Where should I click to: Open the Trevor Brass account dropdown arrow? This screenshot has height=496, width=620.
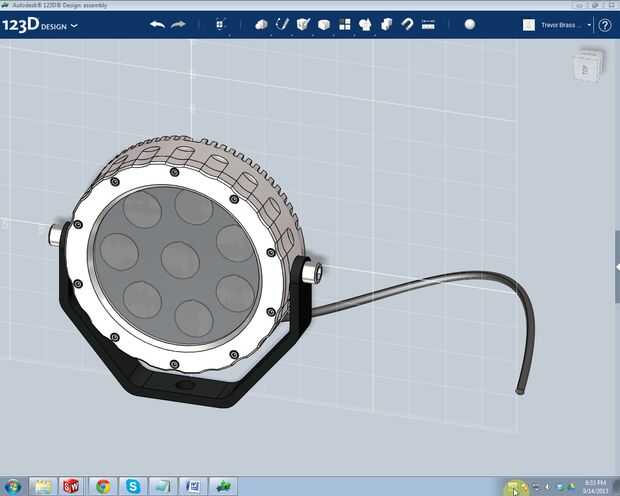[x=589, y=25]
